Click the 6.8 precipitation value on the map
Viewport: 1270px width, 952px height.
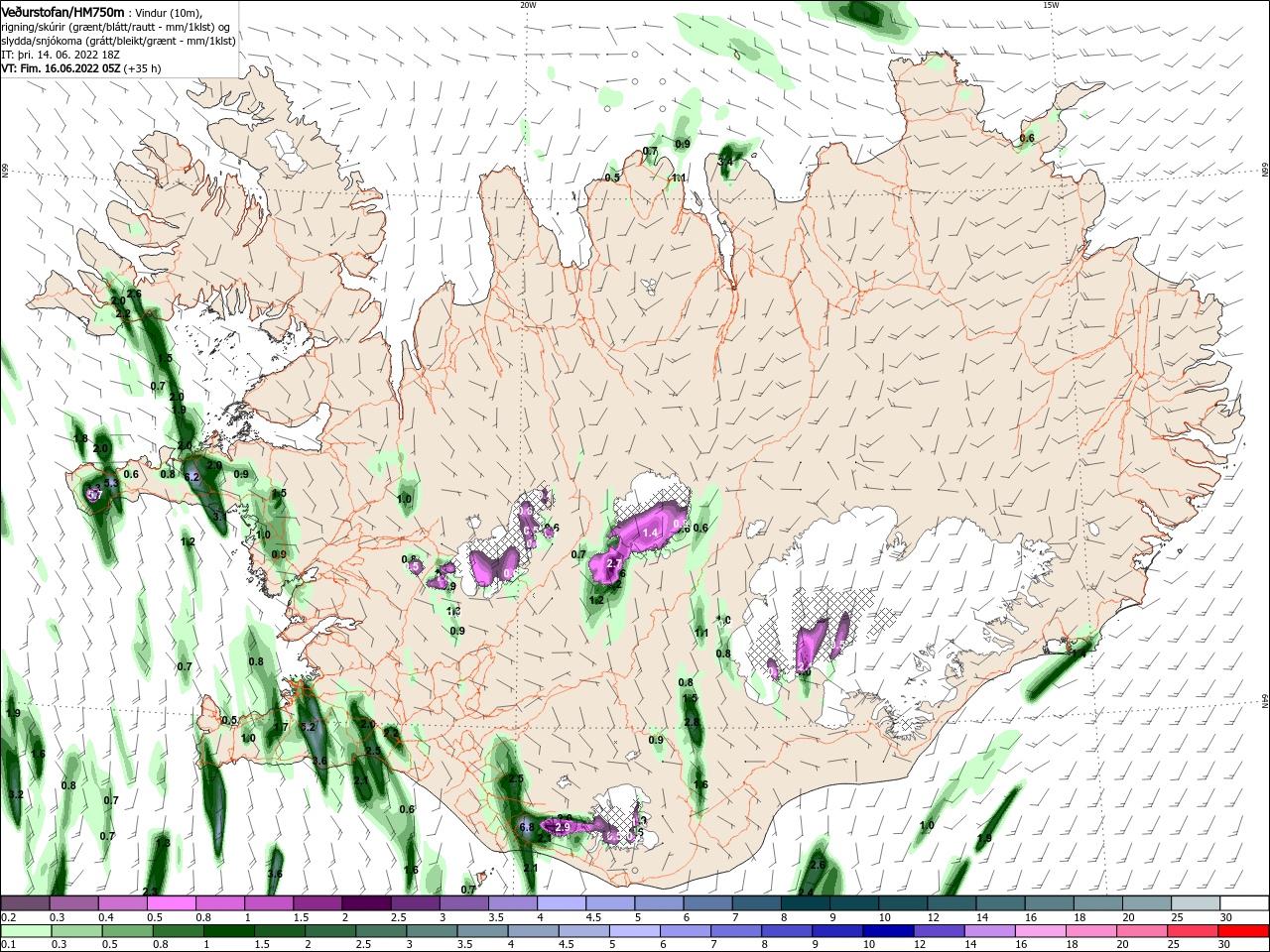pyautogui.click(x=527, y=827)
